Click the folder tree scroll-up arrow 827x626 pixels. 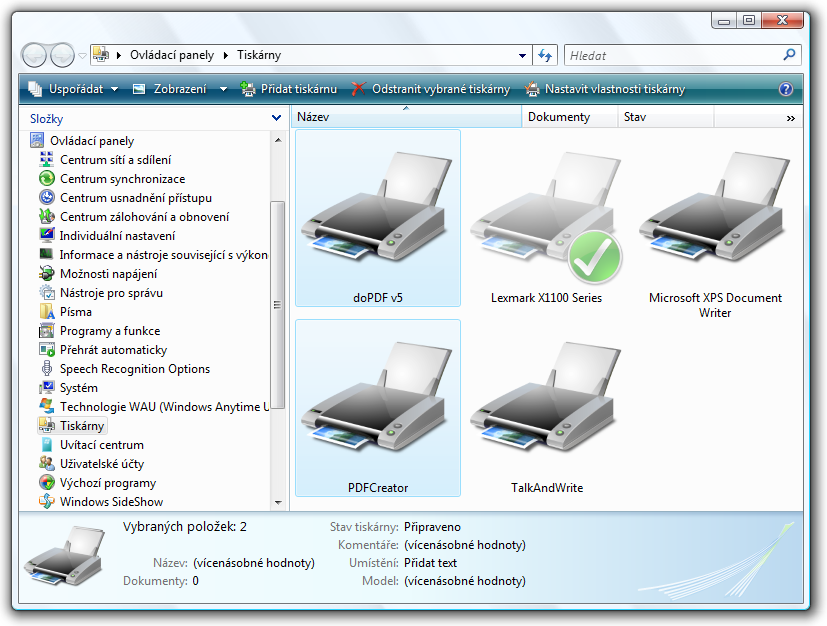coord(278,140)
